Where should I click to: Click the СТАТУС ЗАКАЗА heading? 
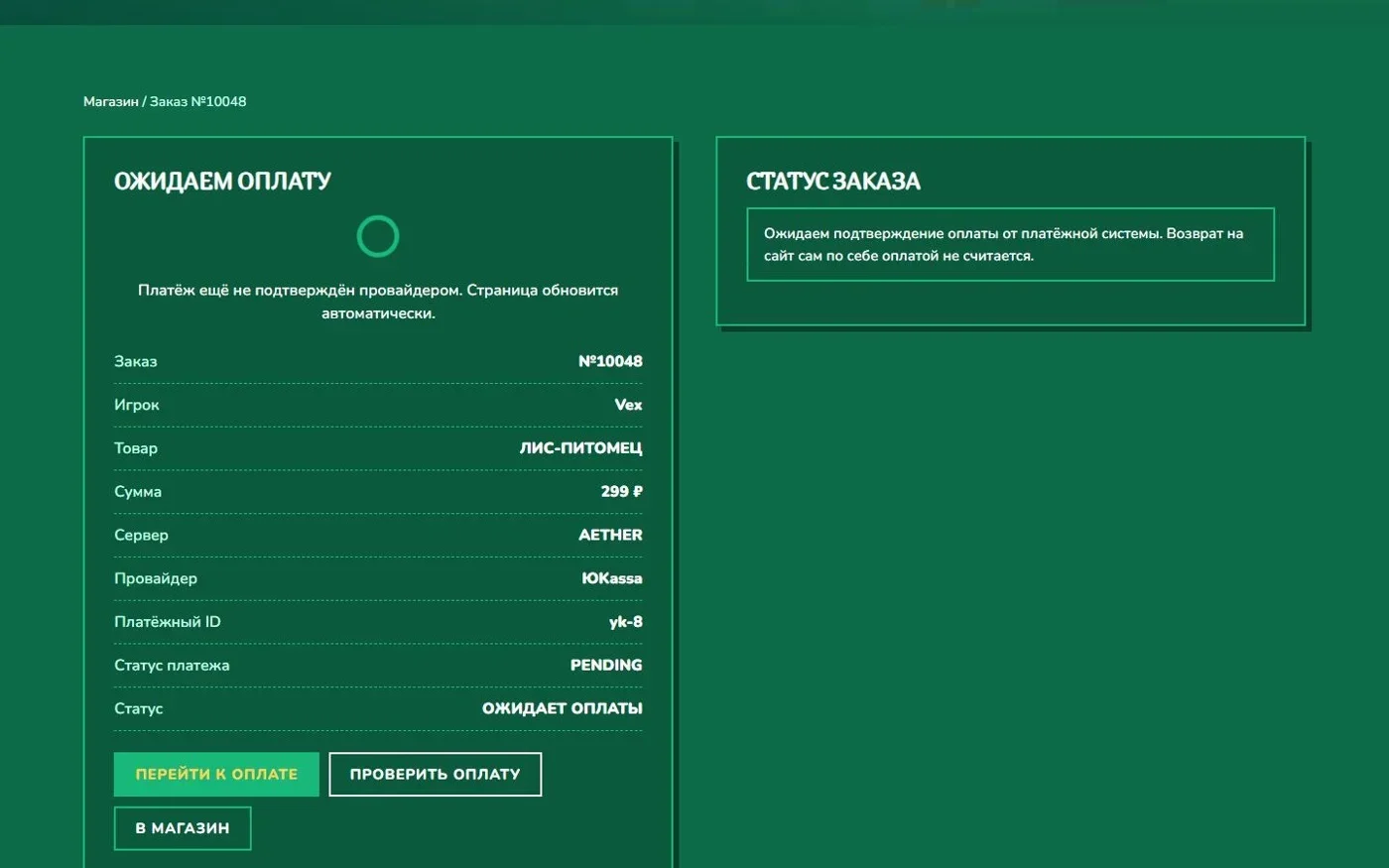tap(833, 182)
